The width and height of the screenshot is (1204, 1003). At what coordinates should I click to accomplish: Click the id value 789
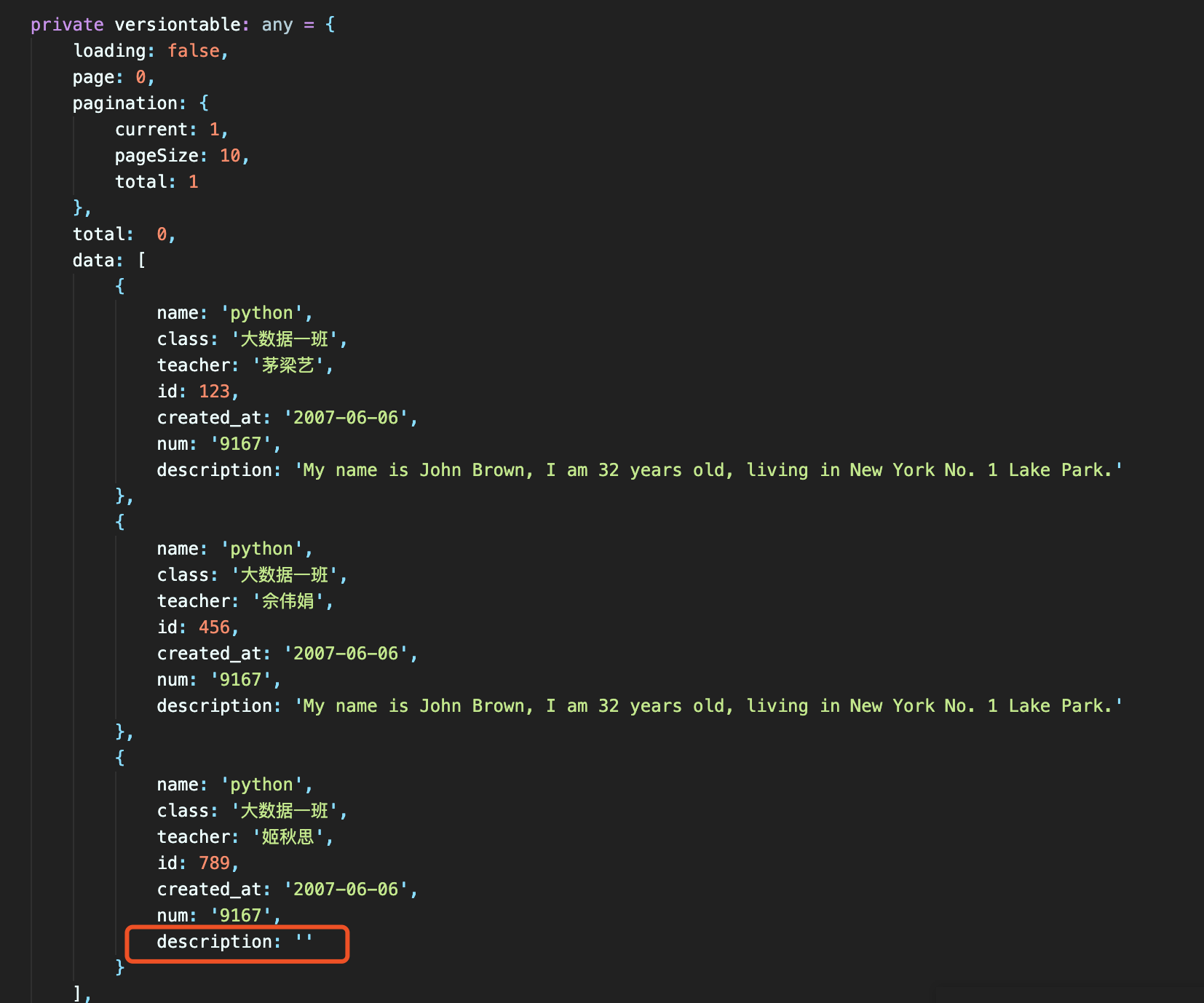coord(215,863)
